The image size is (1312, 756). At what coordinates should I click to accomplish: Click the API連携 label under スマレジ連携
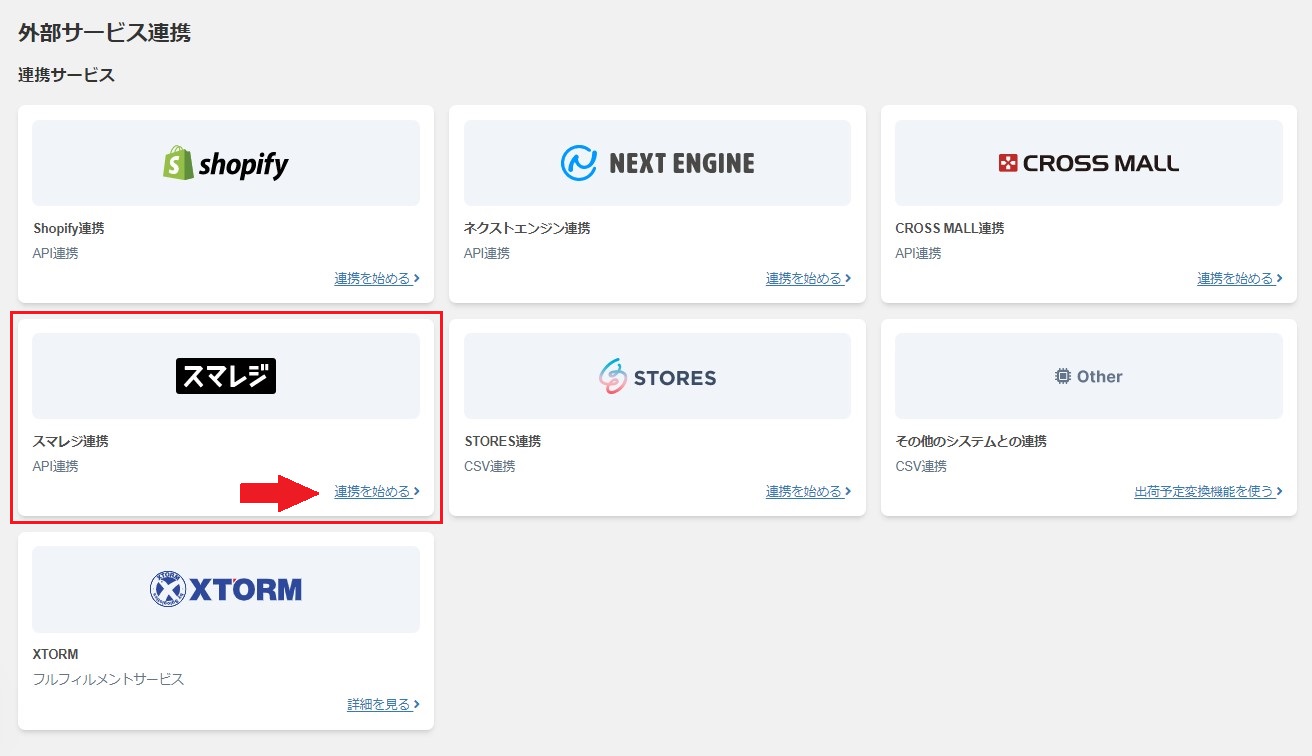[x=56, y=467]
